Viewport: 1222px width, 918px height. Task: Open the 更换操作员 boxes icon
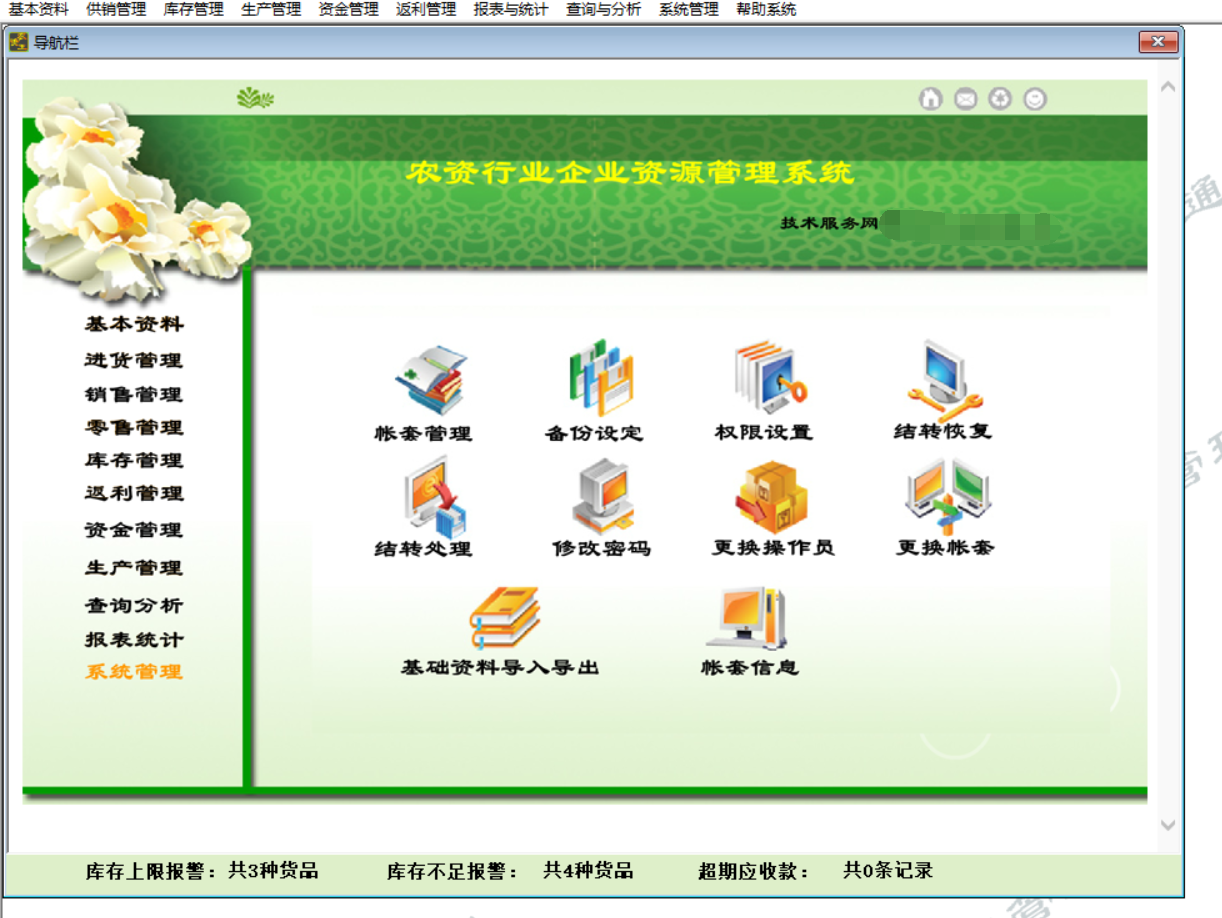pos(770,497)
